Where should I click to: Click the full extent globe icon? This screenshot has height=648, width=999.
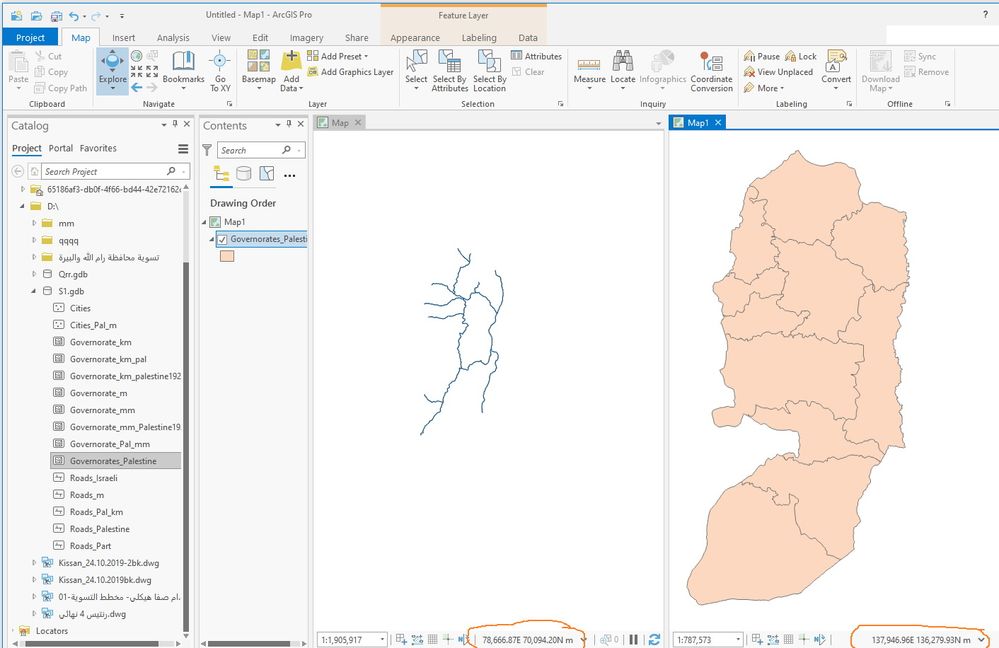(x=136, y=56)
